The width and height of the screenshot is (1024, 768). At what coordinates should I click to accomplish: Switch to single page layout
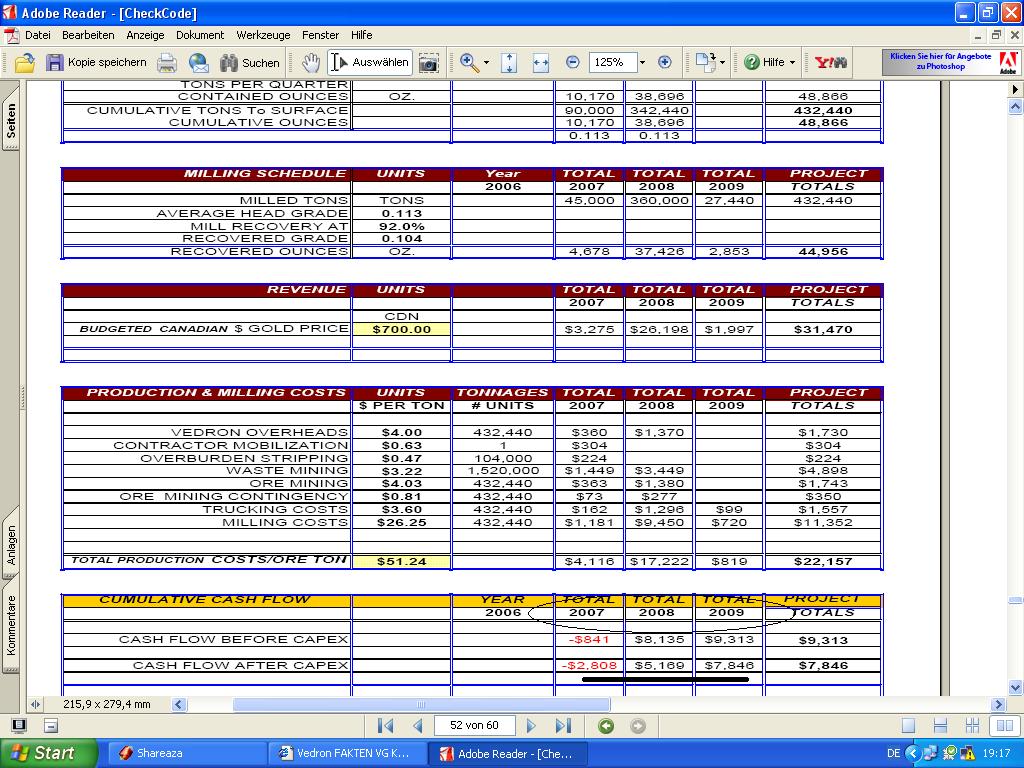tap(908, 726)
